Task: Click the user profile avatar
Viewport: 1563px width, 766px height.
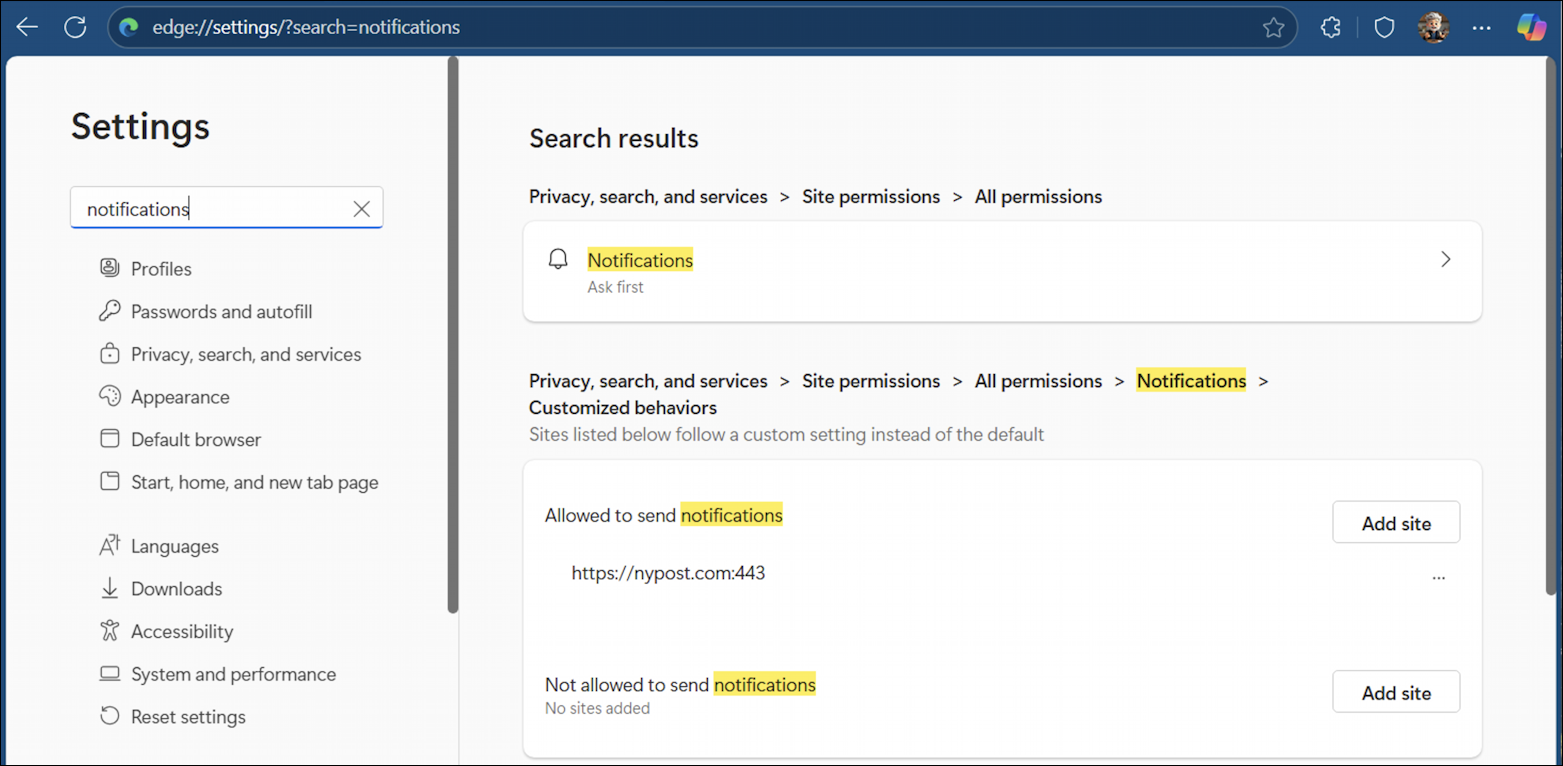Action: pyautogui.click(x=1433, y=28)
